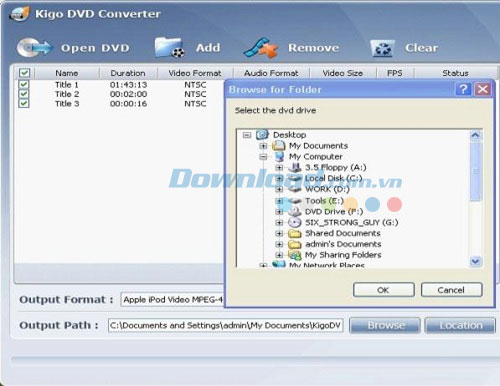Click the Clear recycle bin icon
Screen dimensions: 500x386
[x=382, y=49]
